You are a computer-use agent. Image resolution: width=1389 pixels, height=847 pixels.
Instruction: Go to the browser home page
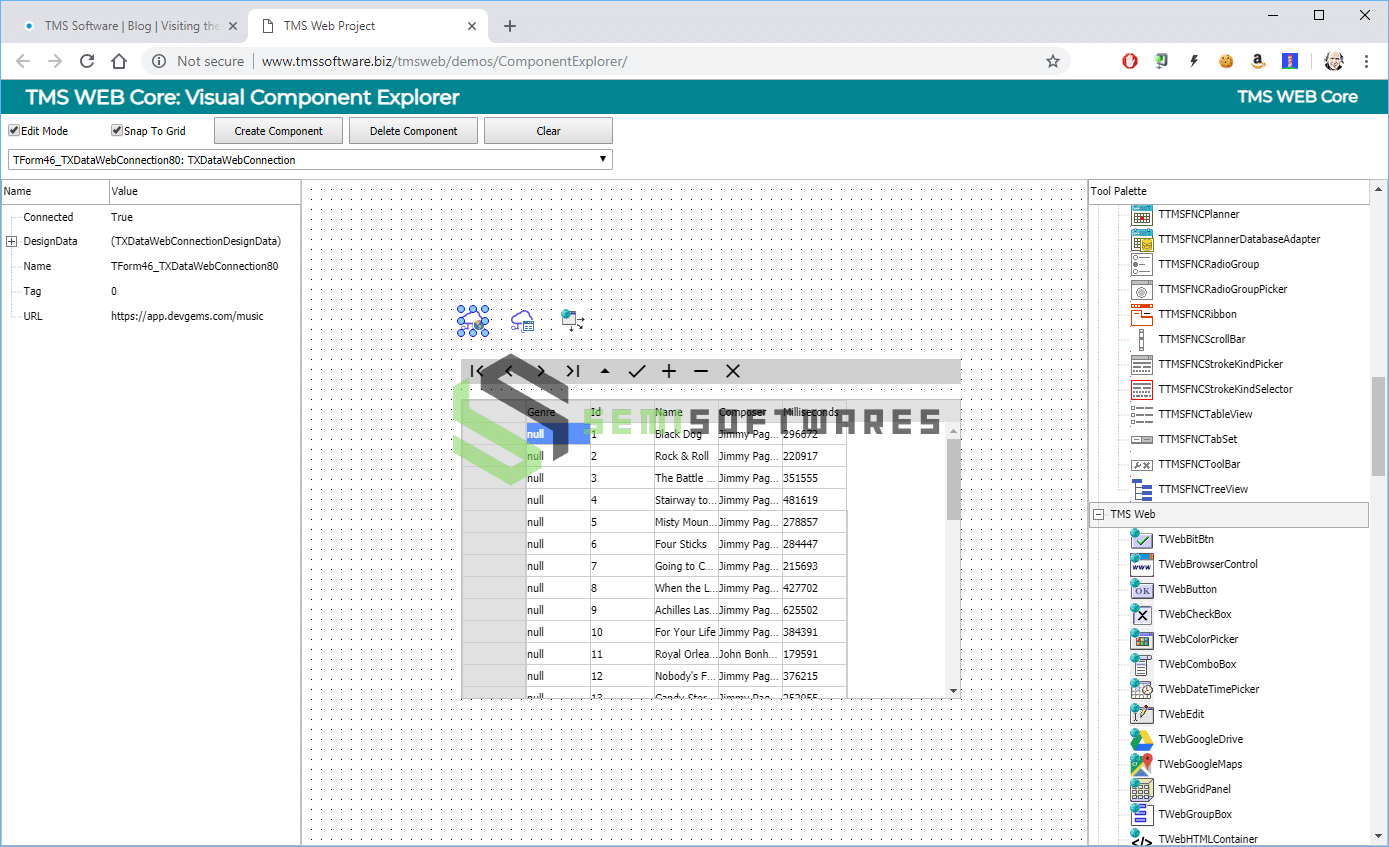(119, 61)
